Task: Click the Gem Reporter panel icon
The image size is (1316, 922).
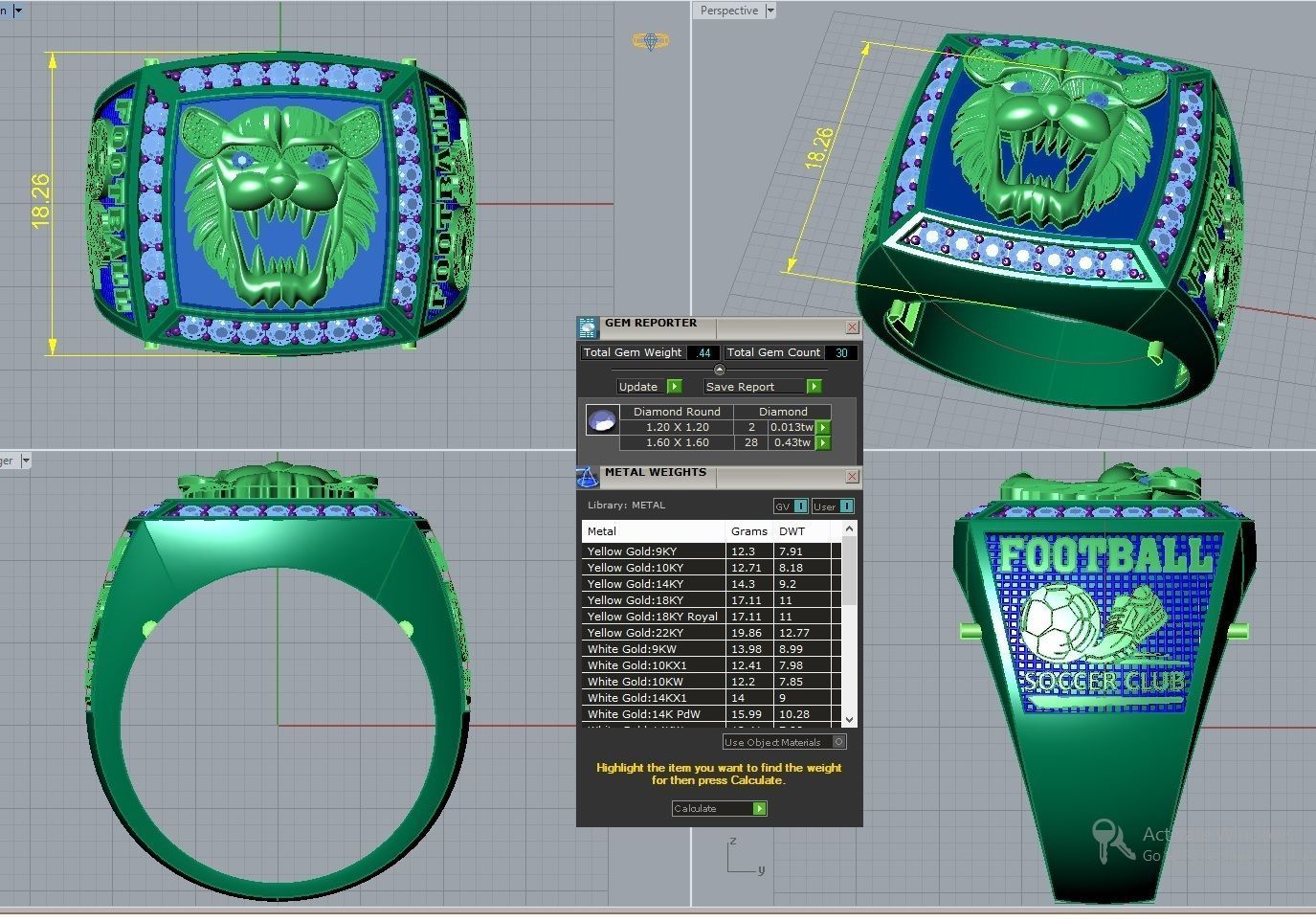Action: tap(588, 327)
